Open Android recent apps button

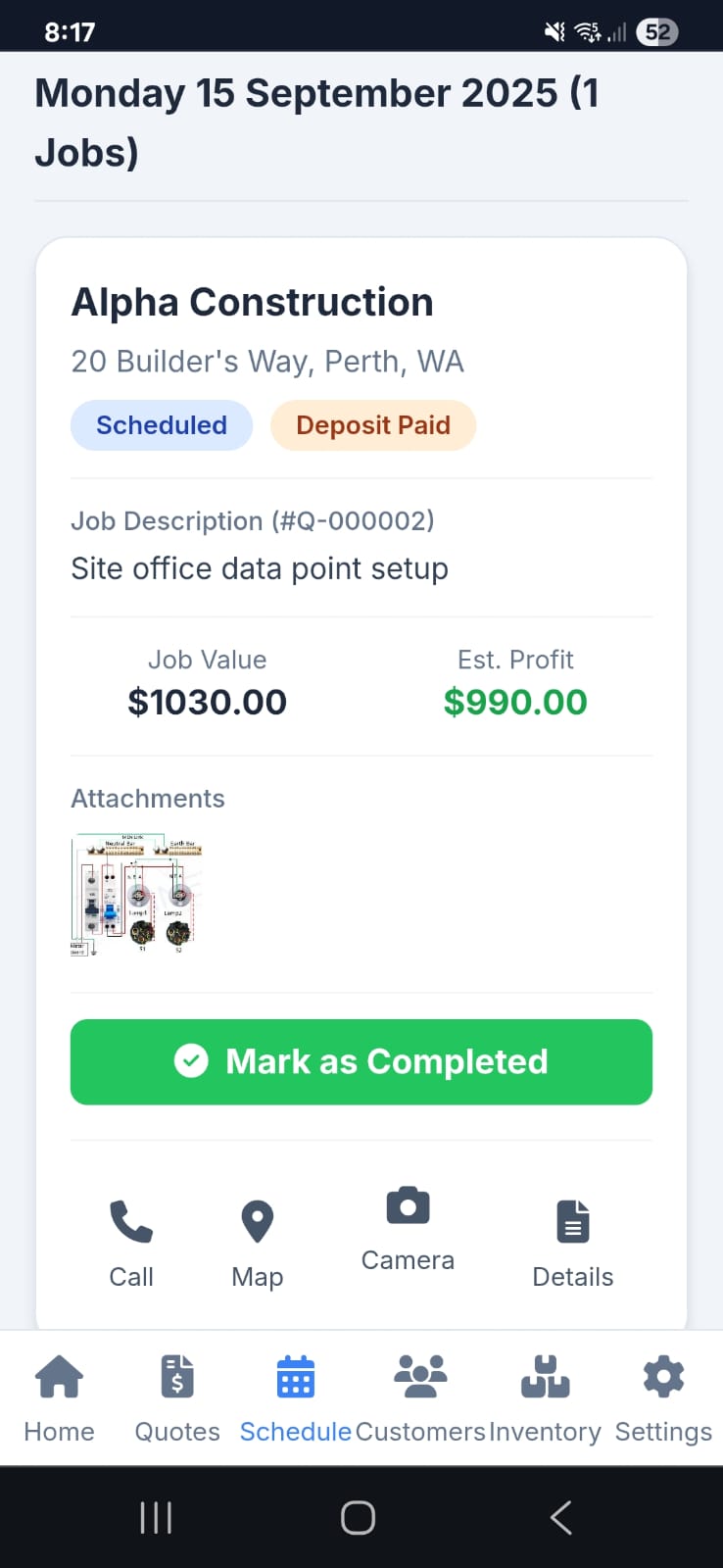[x=156, y=1517]
